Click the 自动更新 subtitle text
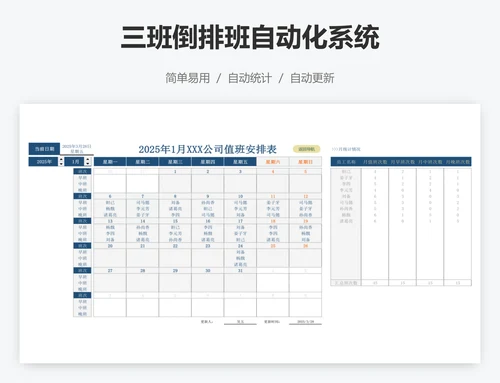The height and width of the screenshot is (383, 500). coord(312,78)
